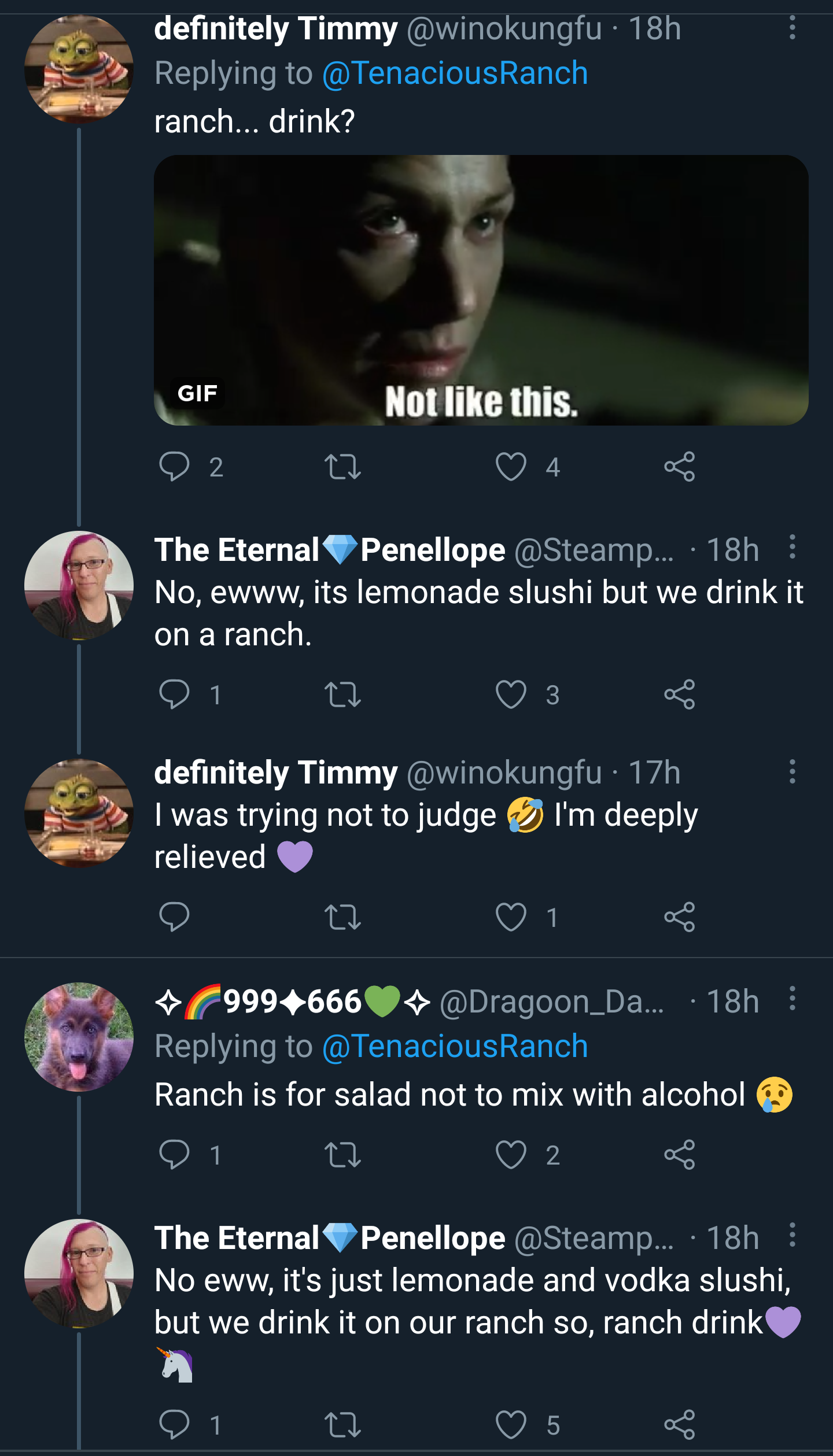Retweet the "ranch... drink?" GIF tweet
The image size is (833, 1456).
point(342,467)
